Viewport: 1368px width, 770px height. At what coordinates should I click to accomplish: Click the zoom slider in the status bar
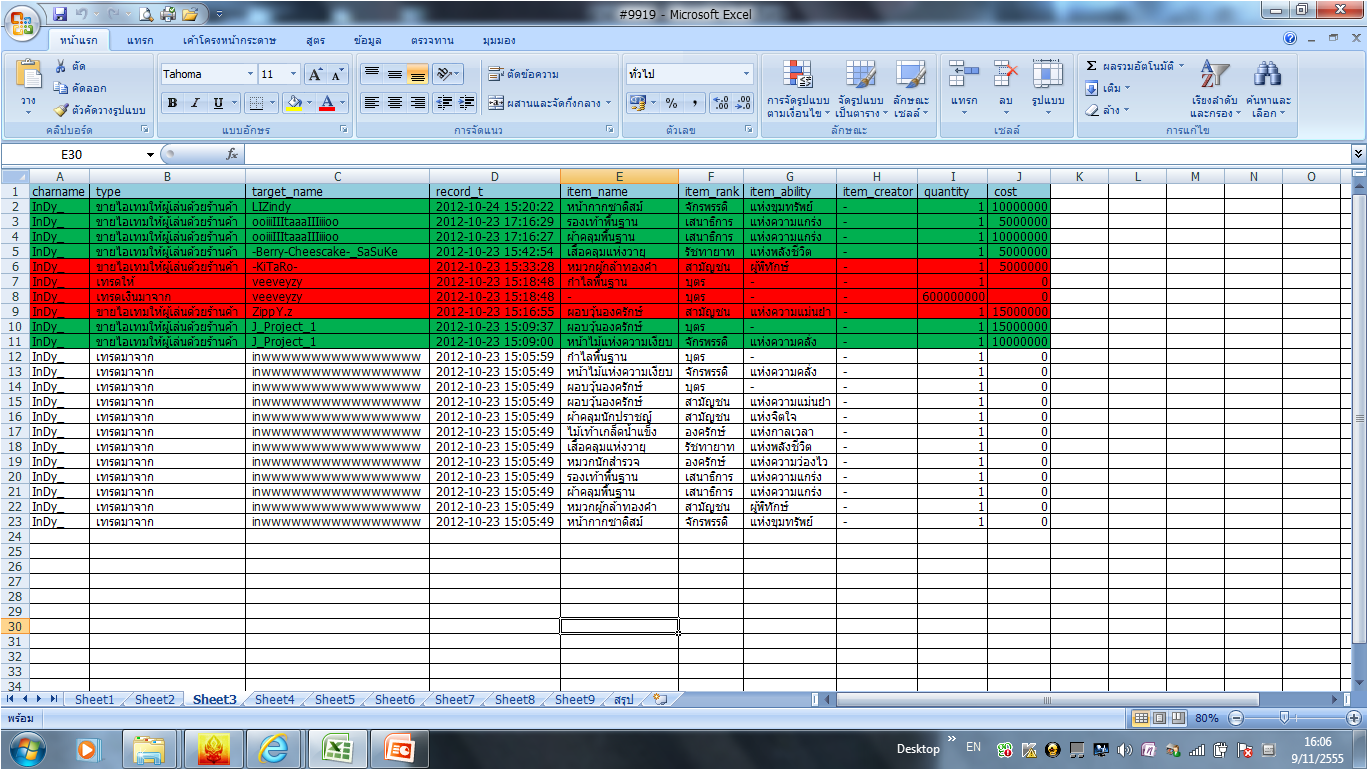[x=1283, y=718]
